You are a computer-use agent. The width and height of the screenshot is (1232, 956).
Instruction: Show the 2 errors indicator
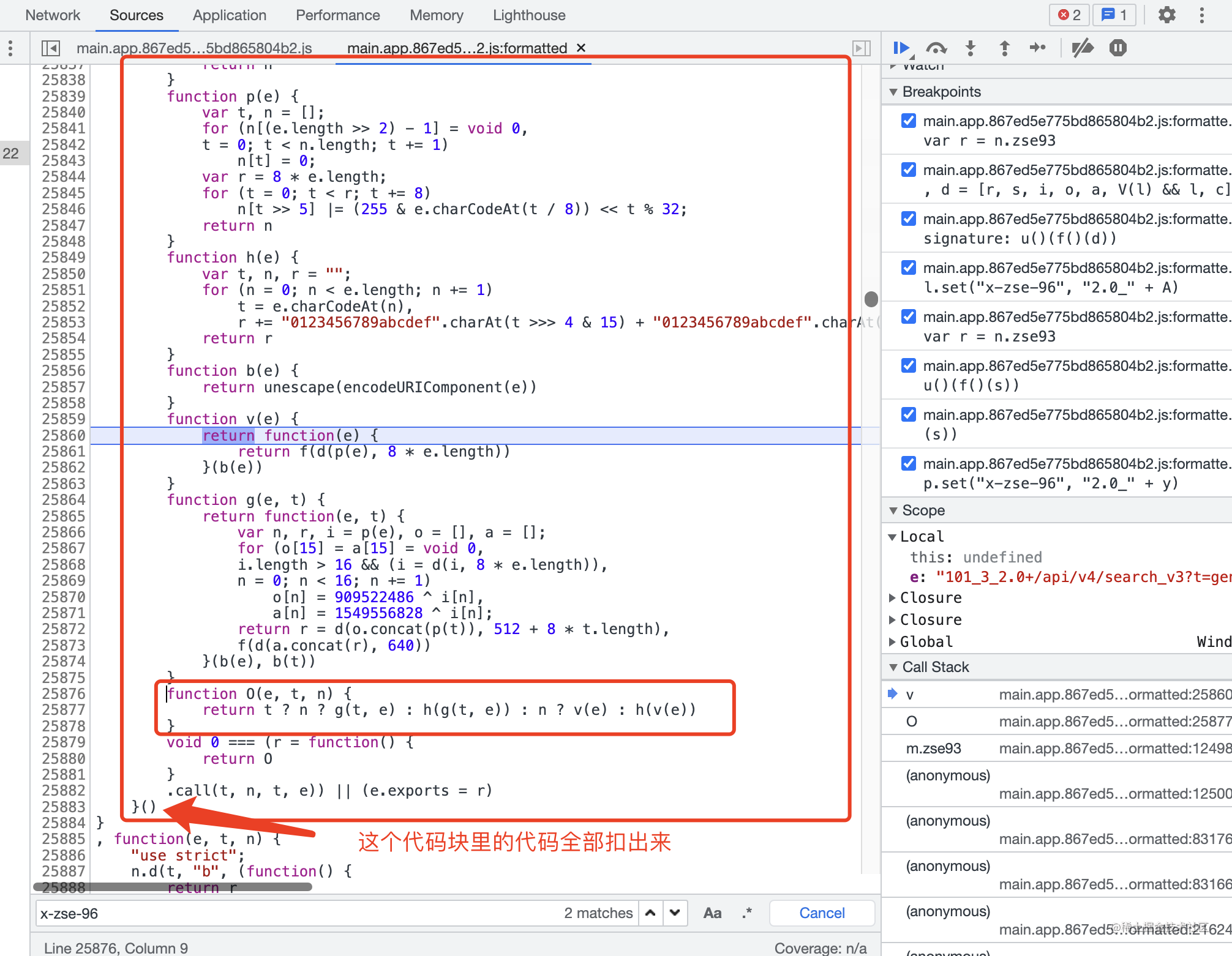tap(1070, 15)
